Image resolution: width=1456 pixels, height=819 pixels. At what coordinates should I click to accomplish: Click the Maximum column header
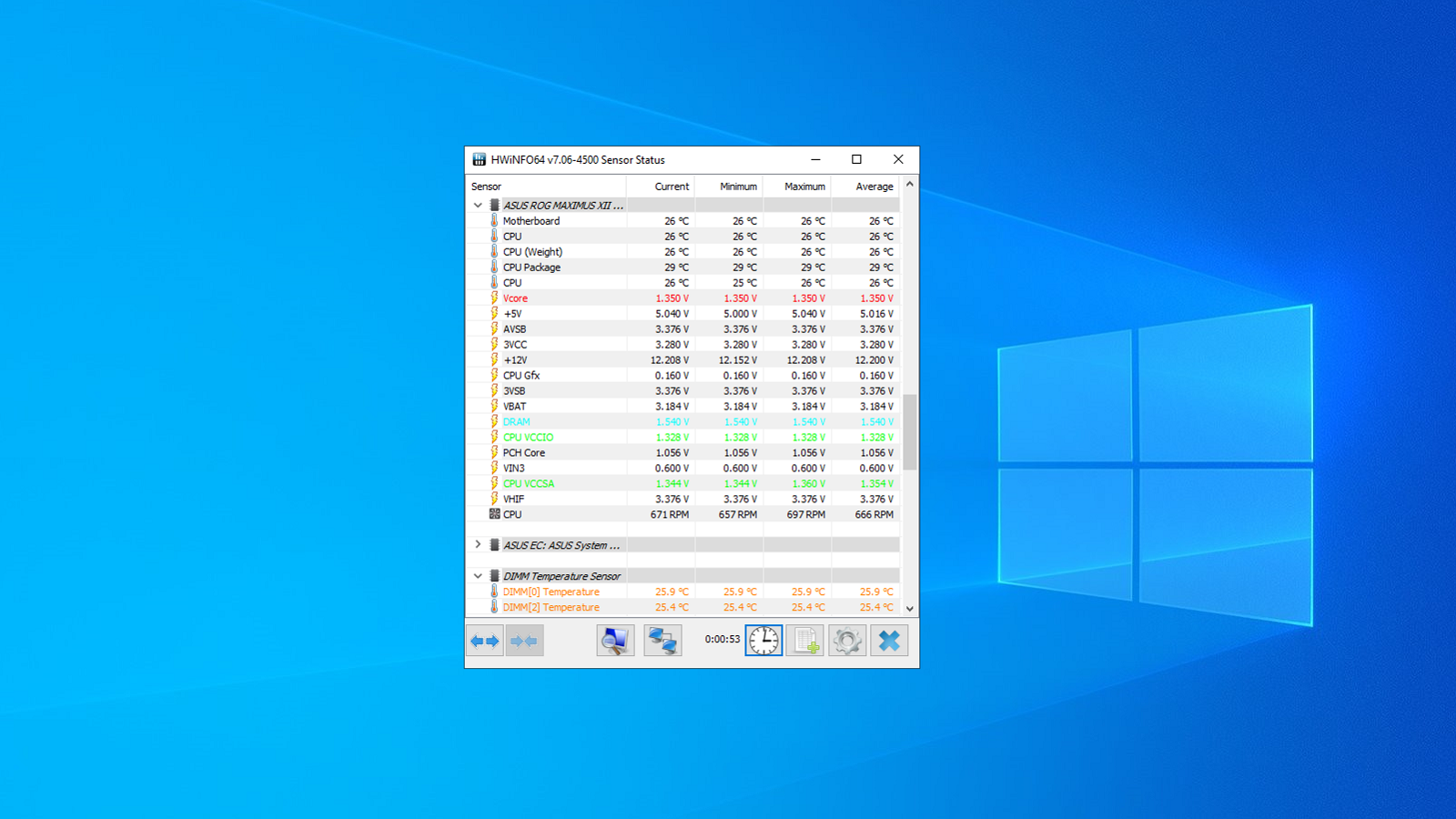click(x=797, y=187)
